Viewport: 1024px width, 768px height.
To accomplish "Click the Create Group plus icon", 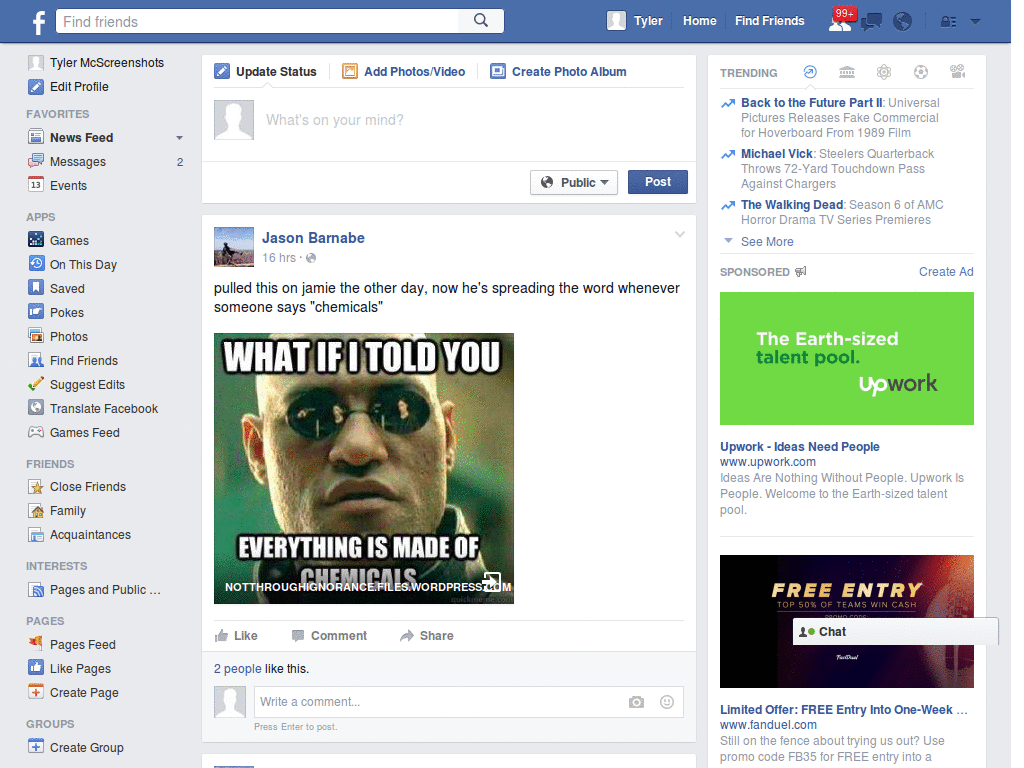I will [x=36, y=746].
